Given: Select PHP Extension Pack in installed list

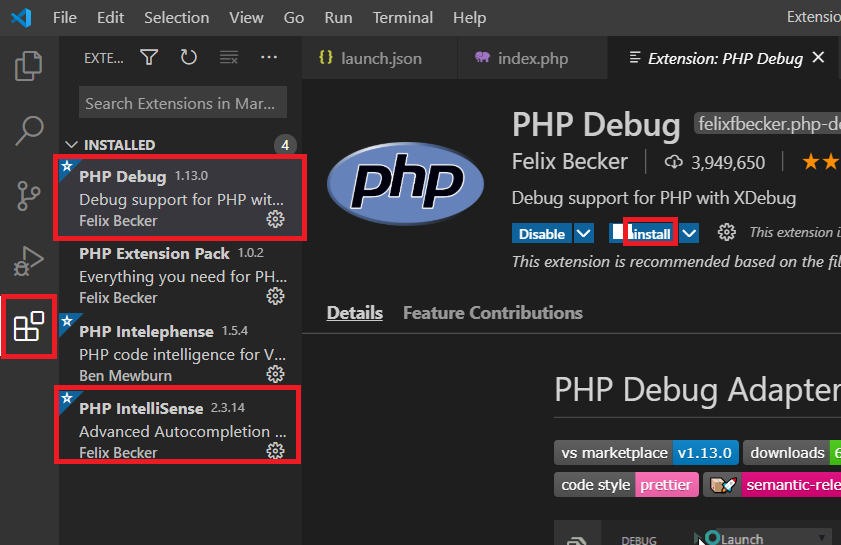Looking at the screenshot, I should point(180,275).
